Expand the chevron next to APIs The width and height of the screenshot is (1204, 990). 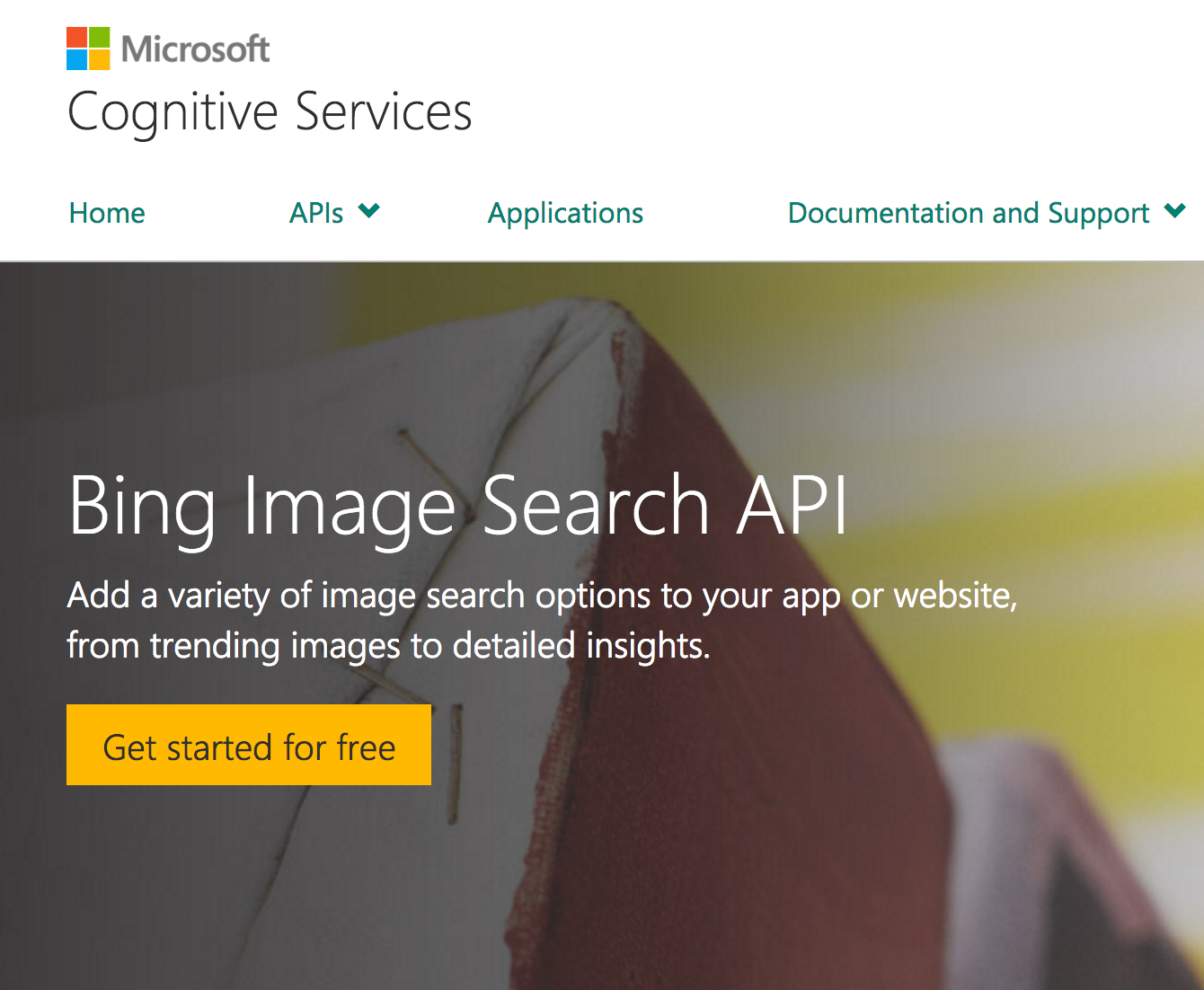[368, 211]
